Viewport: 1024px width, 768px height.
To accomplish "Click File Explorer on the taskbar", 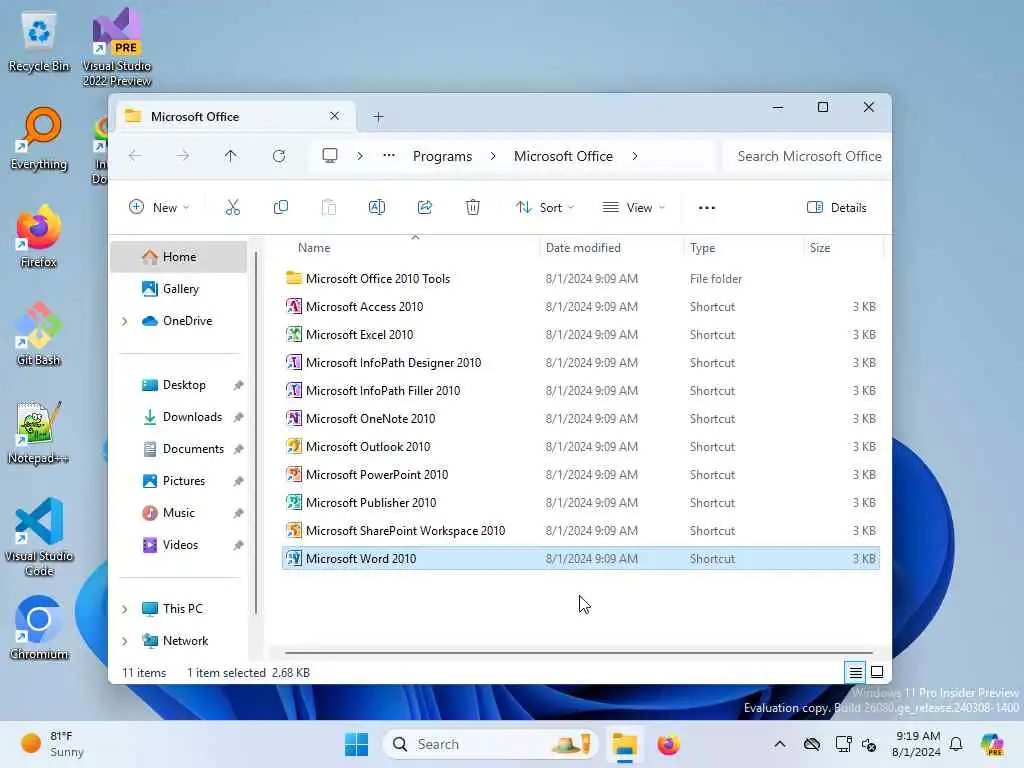I will coord(624,744).
